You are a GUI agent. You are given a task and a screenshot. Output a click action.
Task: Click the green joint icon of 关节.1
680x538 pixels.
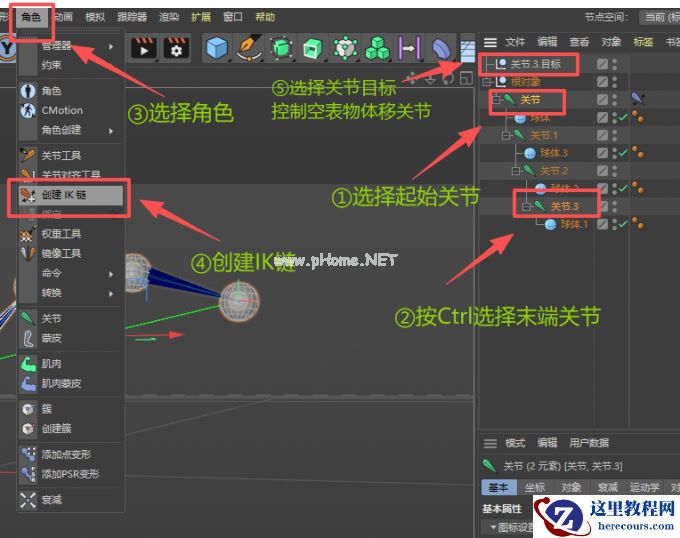[x=519, y=135]
